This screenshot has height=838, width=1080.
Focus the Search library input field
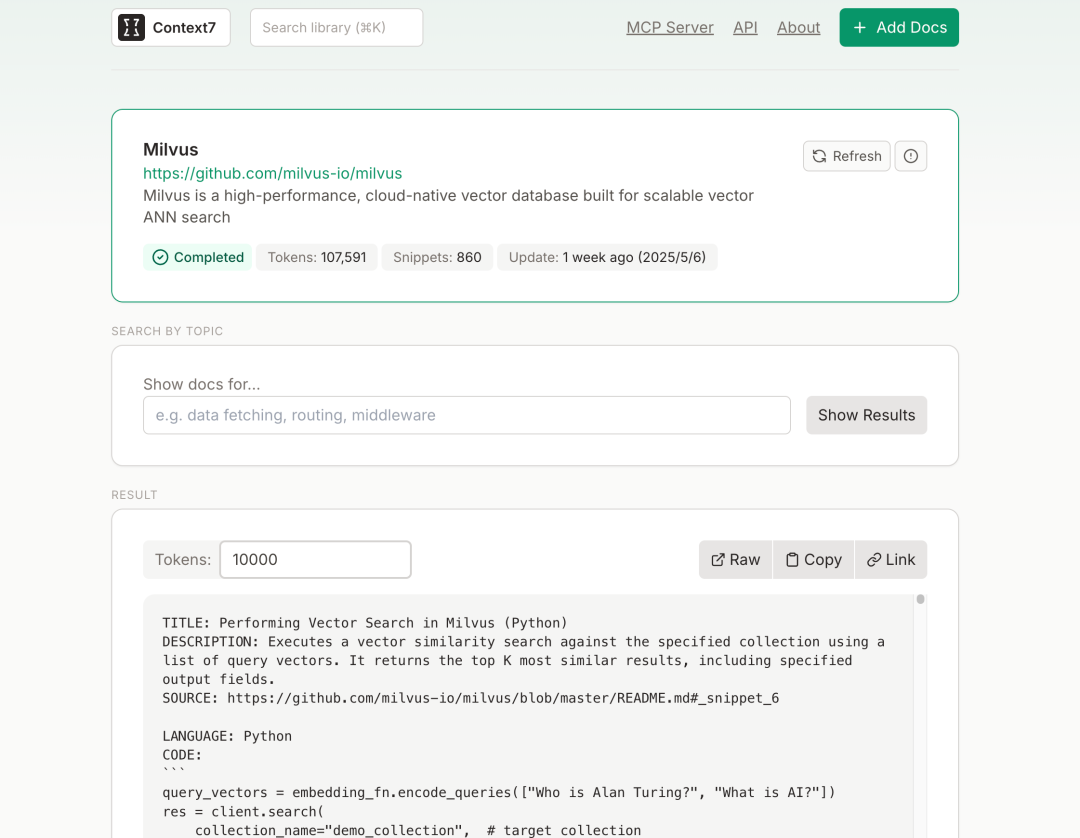[336, 28]
